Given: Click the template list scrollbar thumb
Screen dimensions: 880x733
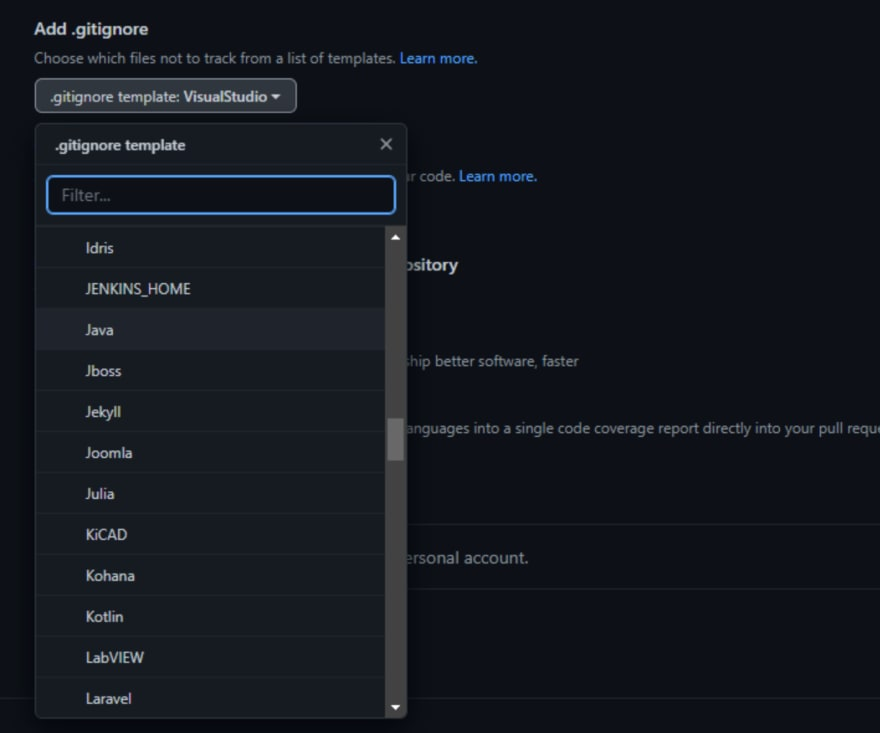Looking at the screenshot, I should pos(395,439).
